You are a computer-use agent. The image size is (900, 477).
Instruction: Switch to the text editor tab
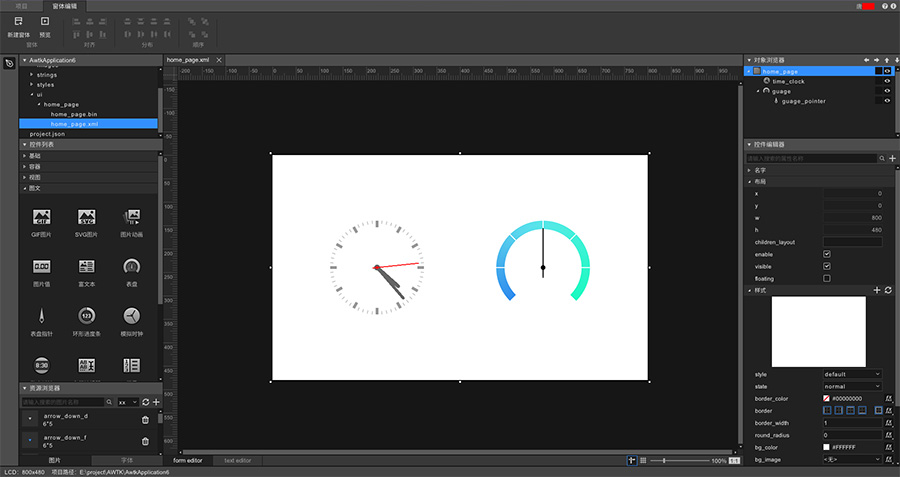point(237,460)
